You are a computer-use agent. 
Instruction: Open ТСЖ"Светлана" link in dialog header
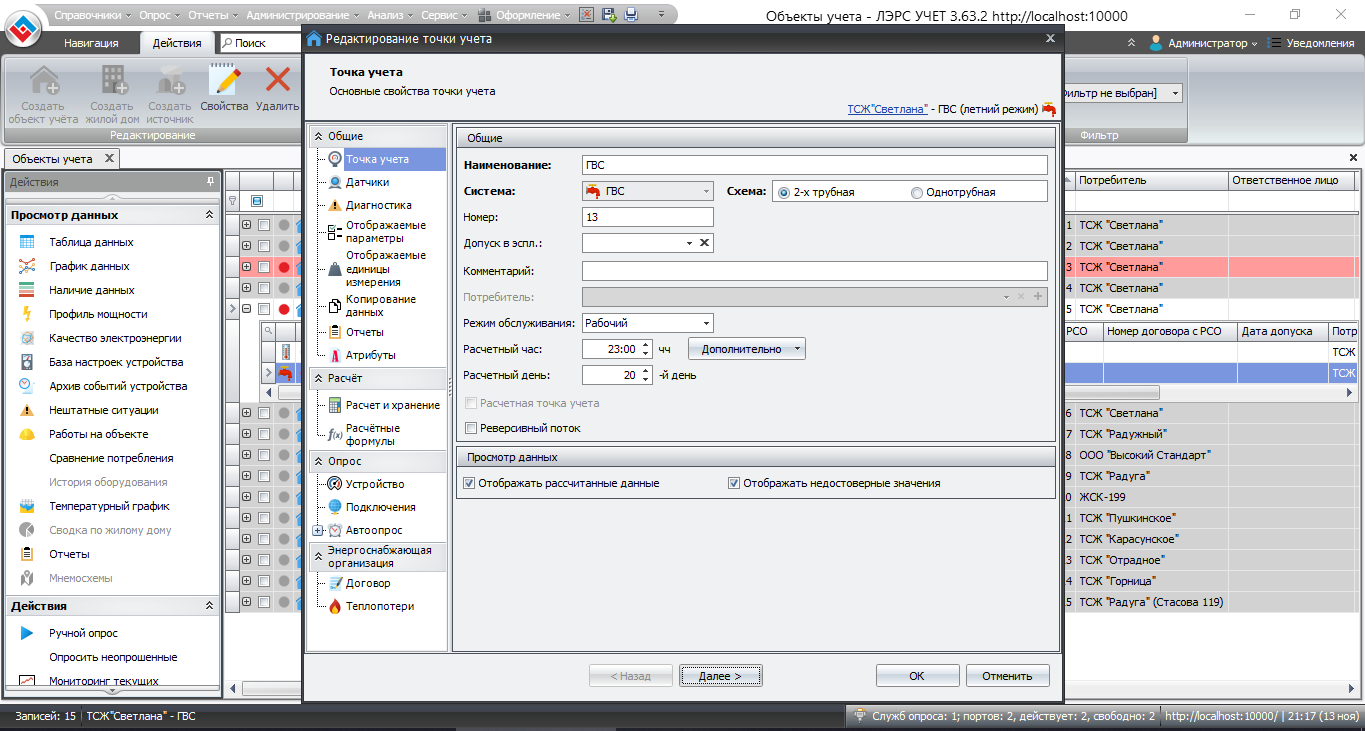tap(886, 109)
